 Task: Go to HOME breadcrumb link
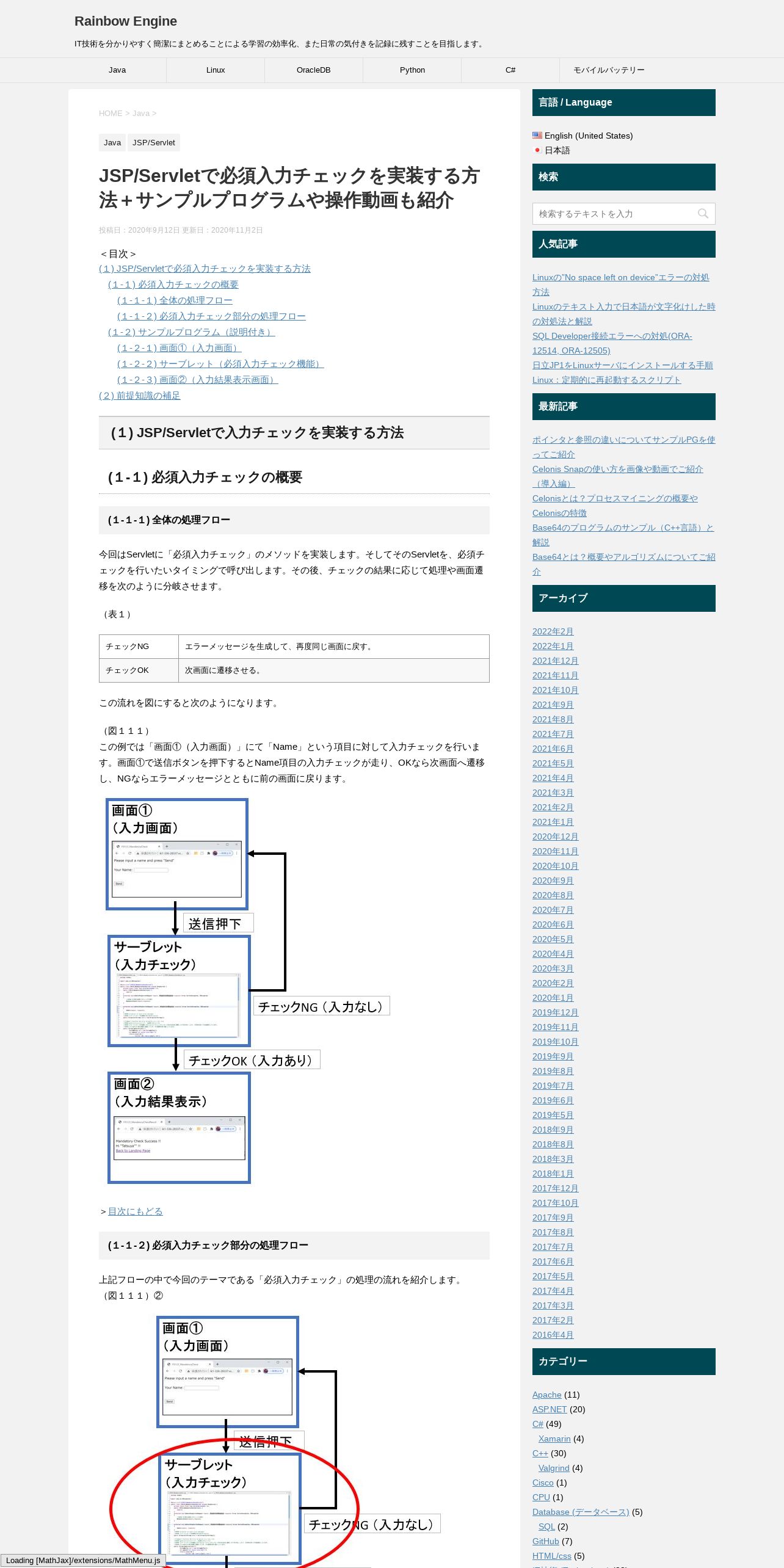click(x=111, y=114)
